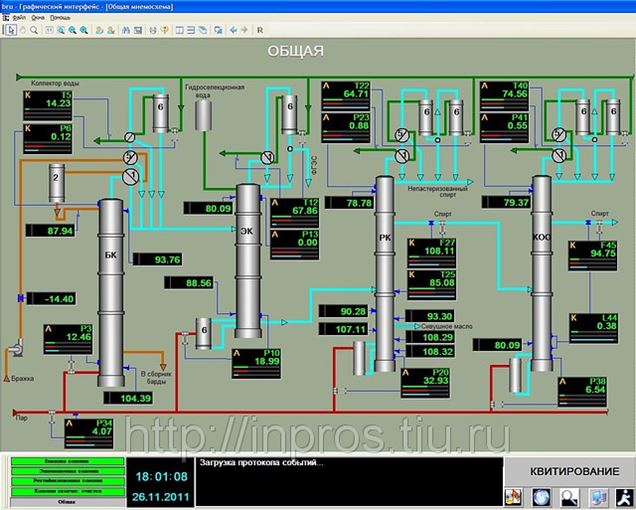Go back using the left arrow icon
636x510 pixels.
[233, 30]
